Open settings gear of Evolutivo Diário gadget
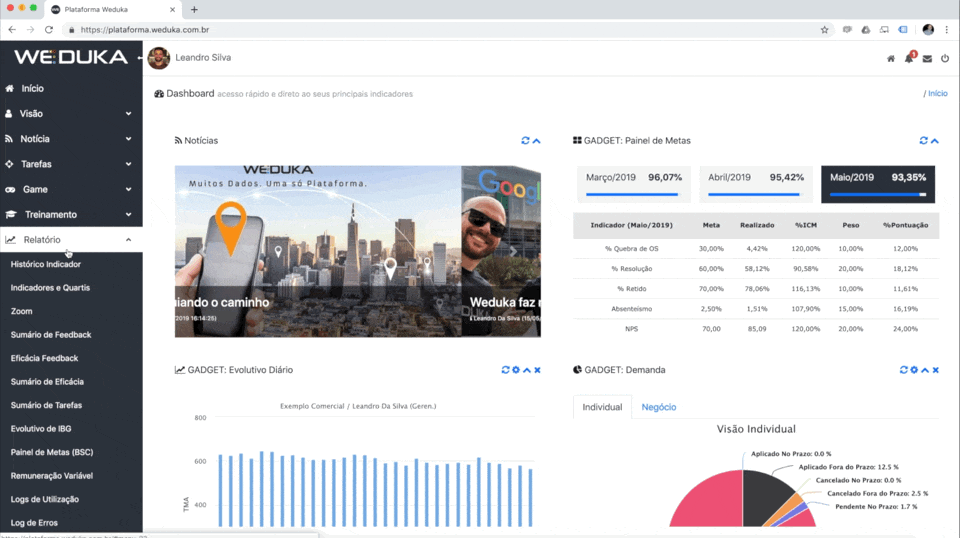This screenshot has width=960, height=538. point(516,370)
